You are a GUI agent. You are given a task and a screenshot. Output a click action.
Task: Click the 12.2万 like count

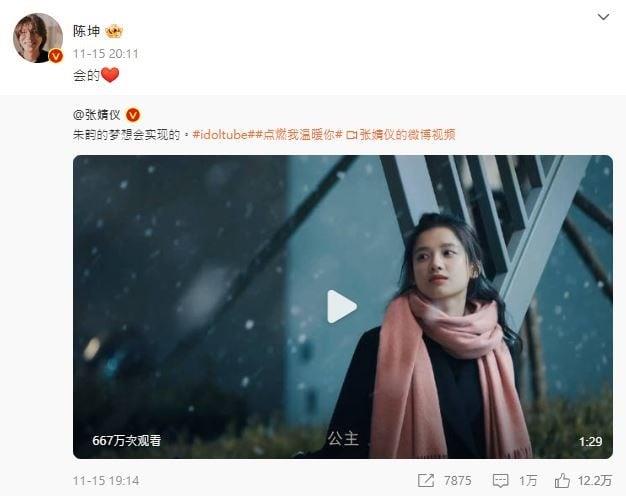595,480
